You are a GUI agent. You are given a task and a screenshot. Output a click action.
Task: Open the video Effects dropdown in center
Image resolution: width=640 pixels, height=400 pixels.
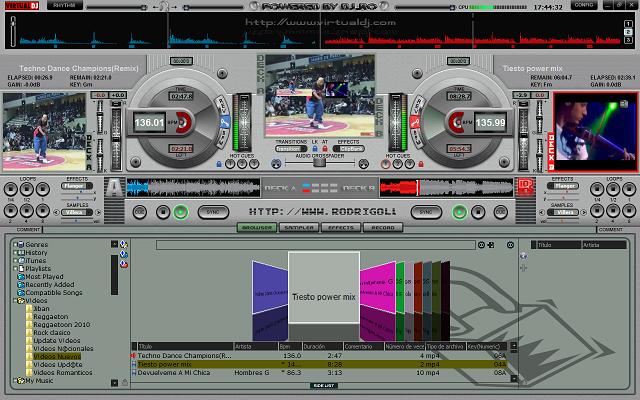(x=348, y=149)
